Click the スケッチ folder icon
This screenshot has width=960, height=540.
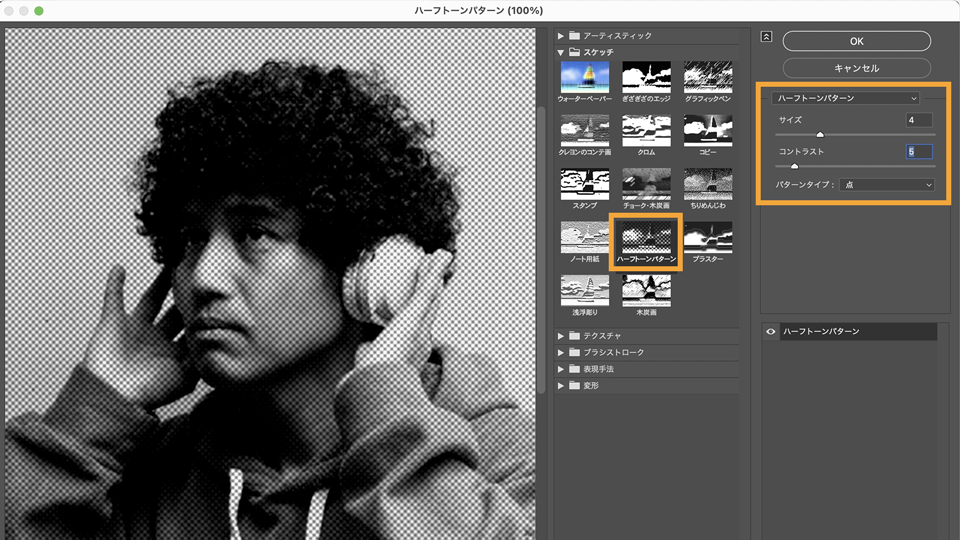574,52
